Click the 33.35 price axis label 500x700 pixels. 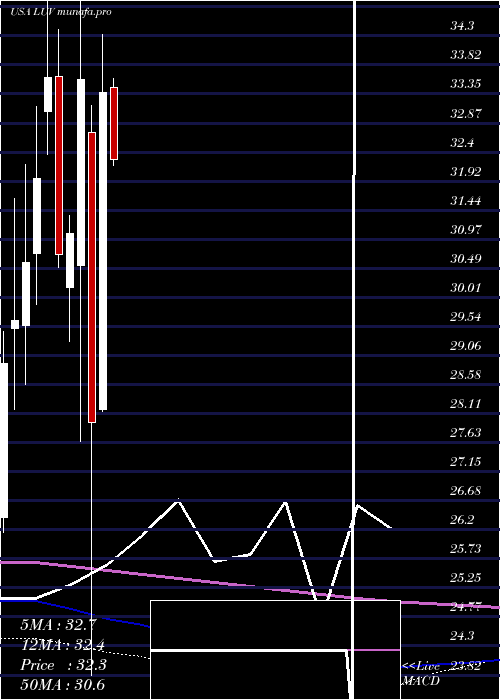tap(466, 84)
